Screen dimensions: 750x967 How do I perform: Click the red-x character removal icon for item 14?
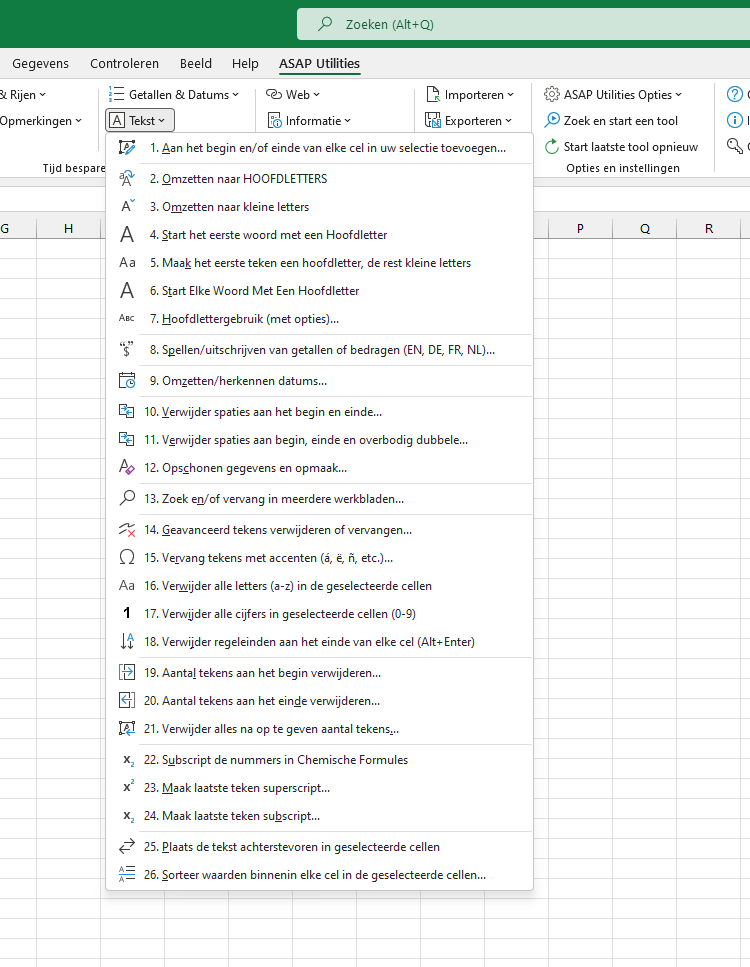[126, 530]
